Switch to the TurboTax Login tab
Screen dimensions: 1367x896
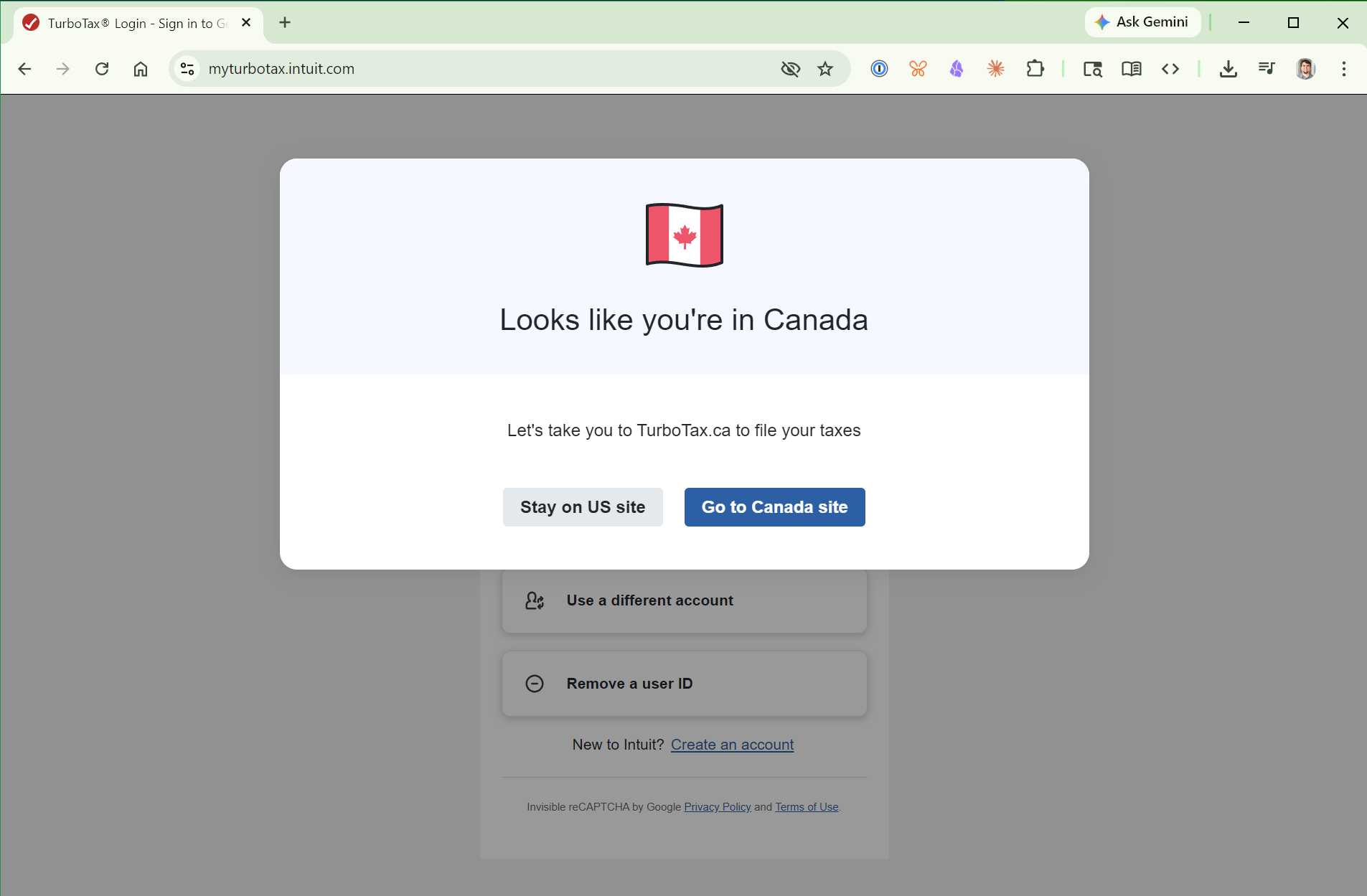click(129, 22)
